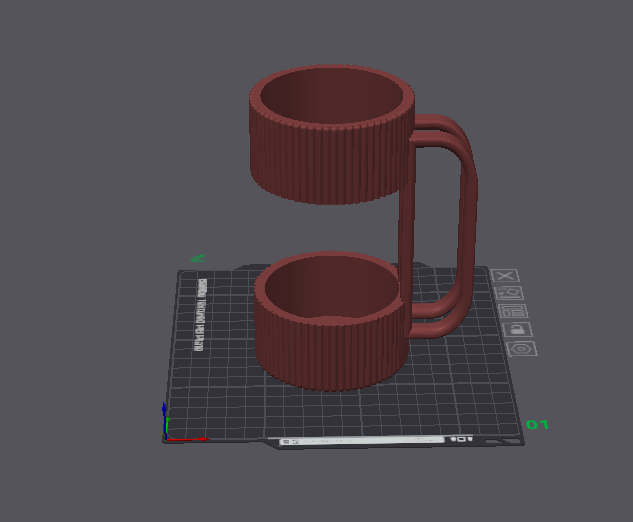Click the auto-orient plate icon

click(509, 293)
